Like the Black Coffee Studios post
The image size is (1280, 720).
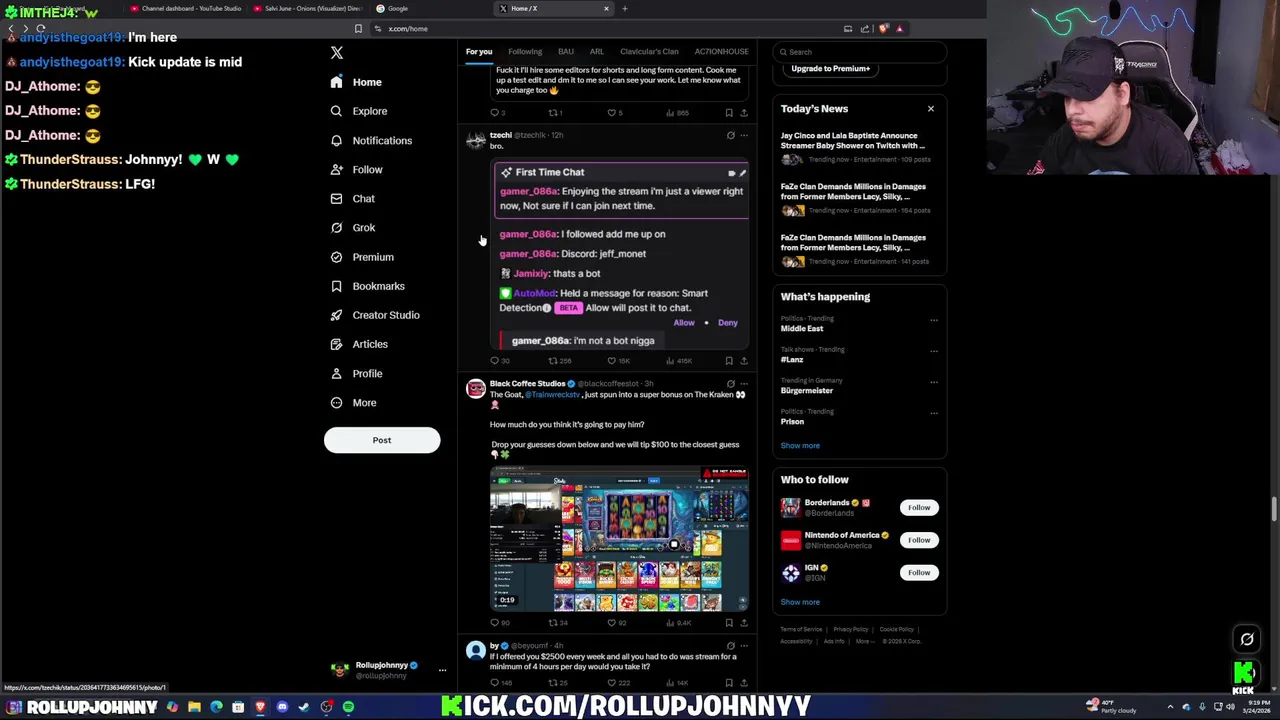coord(617,623)
